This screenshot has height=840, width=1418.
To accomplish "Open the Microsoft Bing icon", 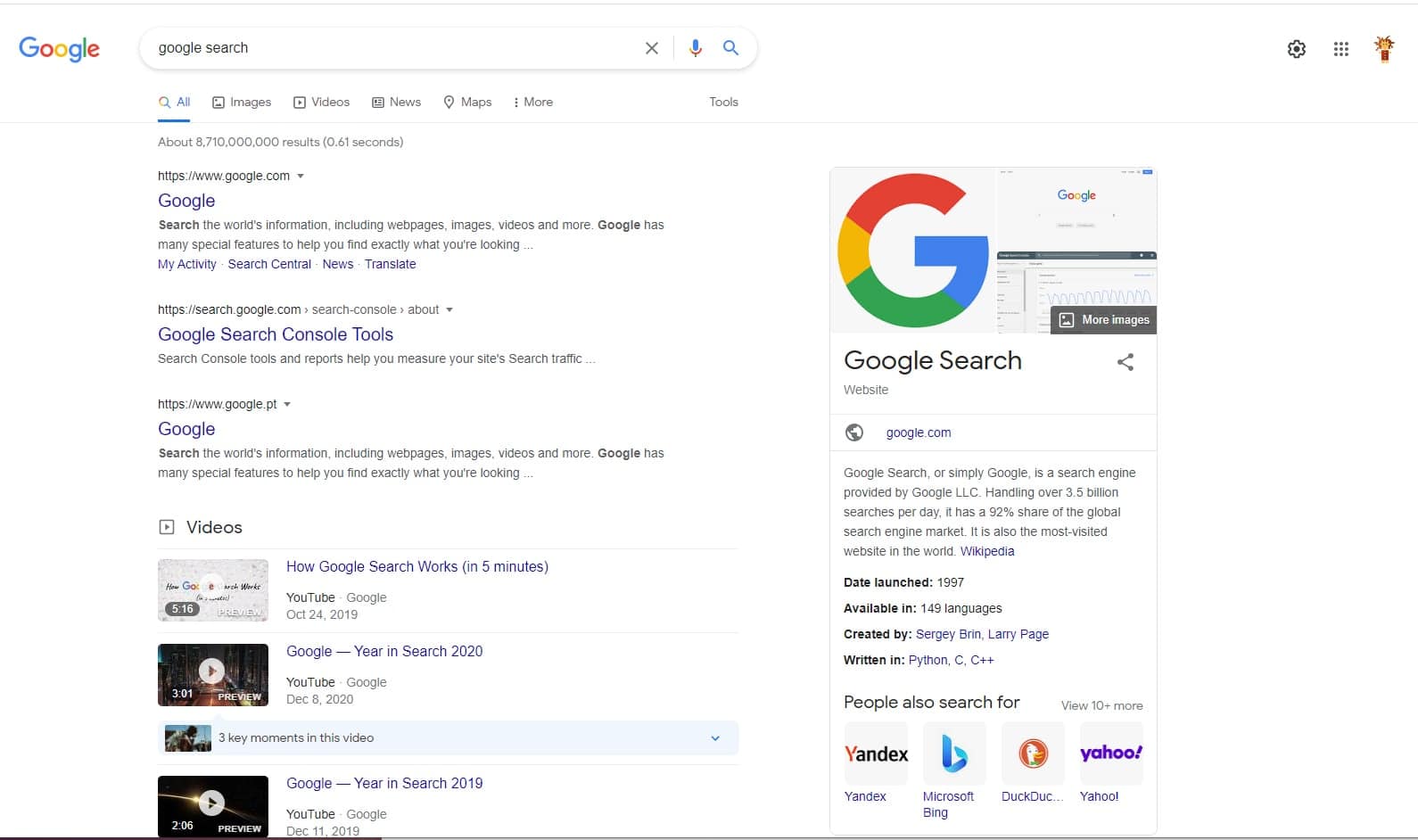I will 953,754.
